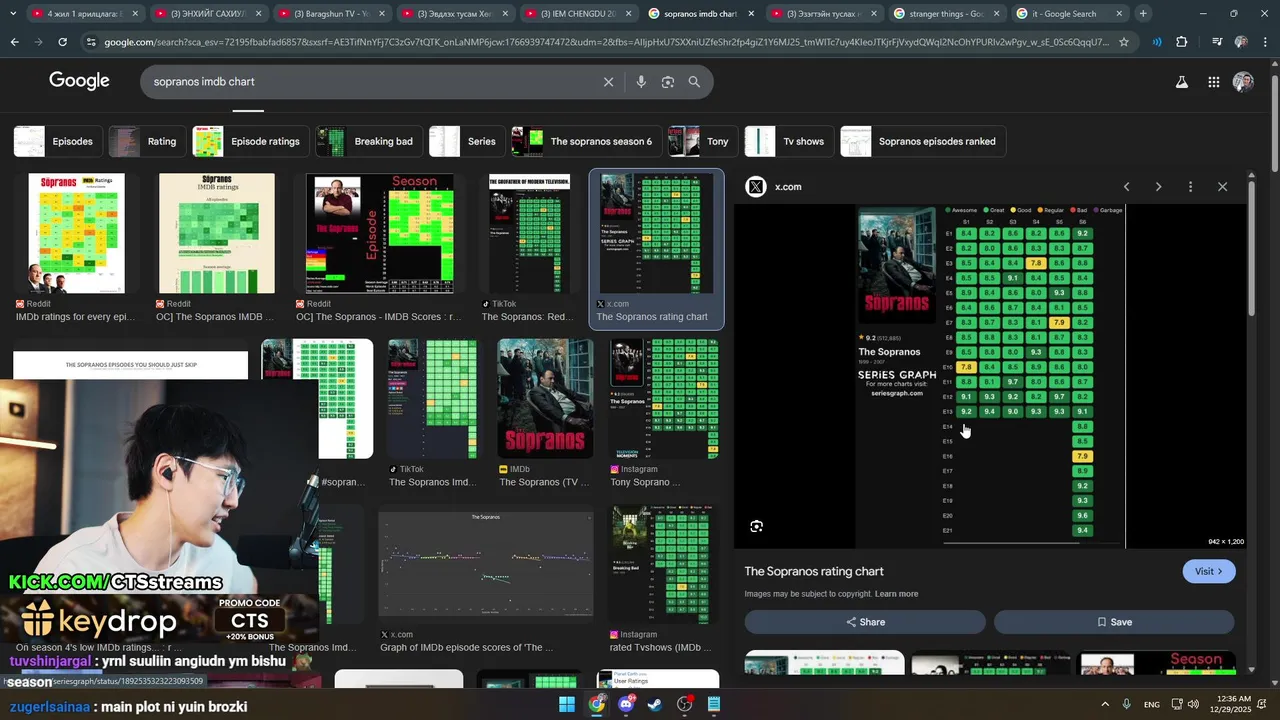Open Windows Start menu
The width and height of the screenshot is (1280, 720).
click(567, 705)
